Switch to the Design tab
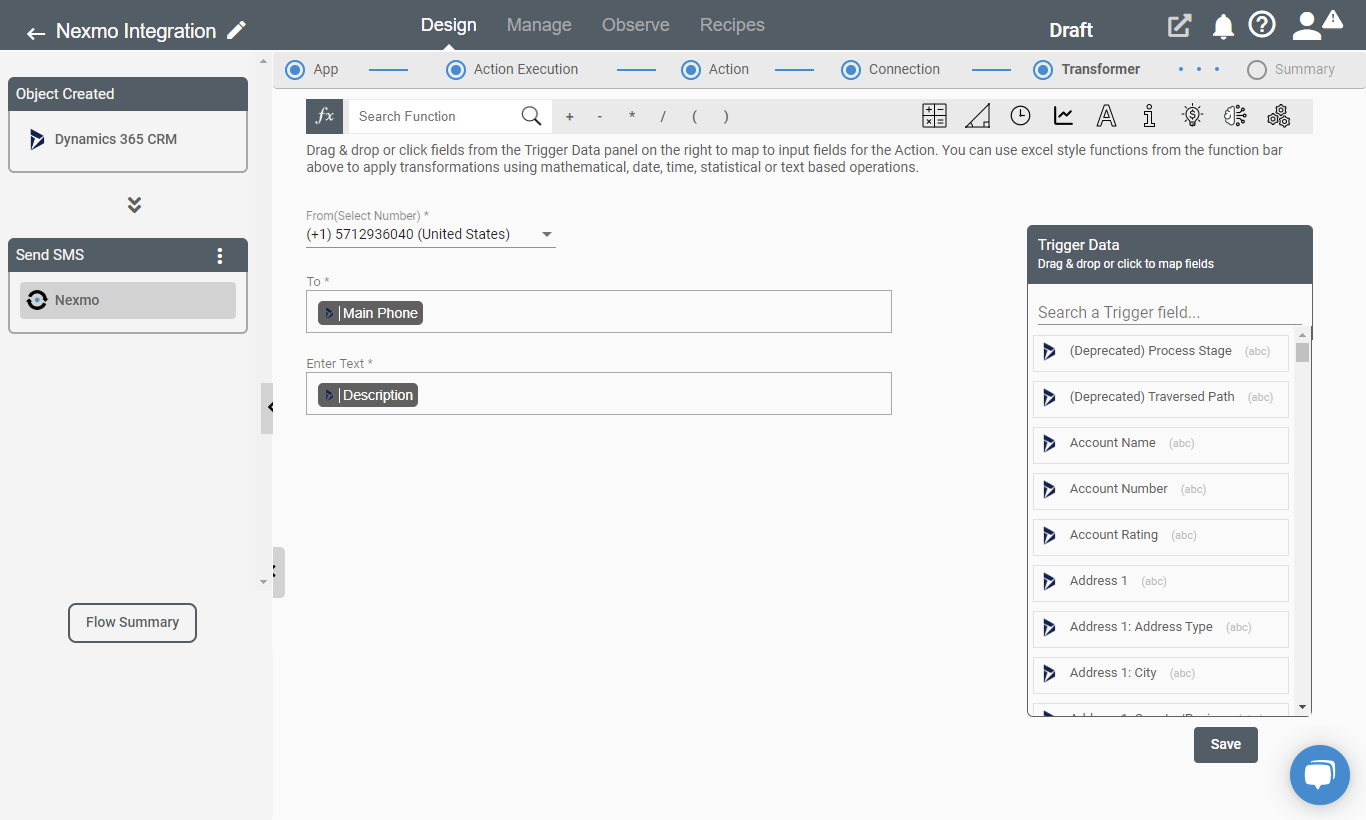The width and height of the screenshot is (1366, 820). click(448, 25)
